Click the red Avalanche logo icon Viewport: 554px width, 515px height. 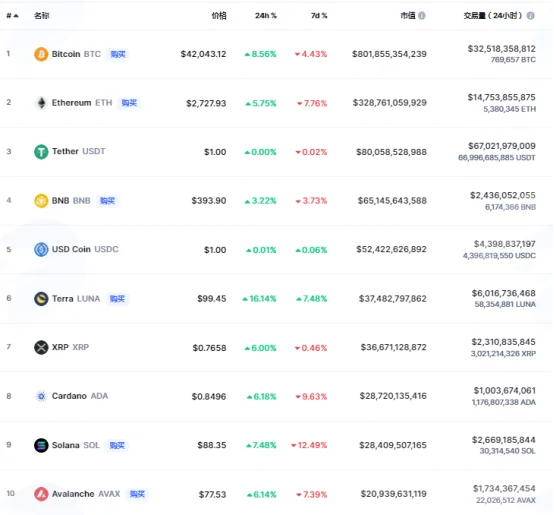[x=41, y=494]
